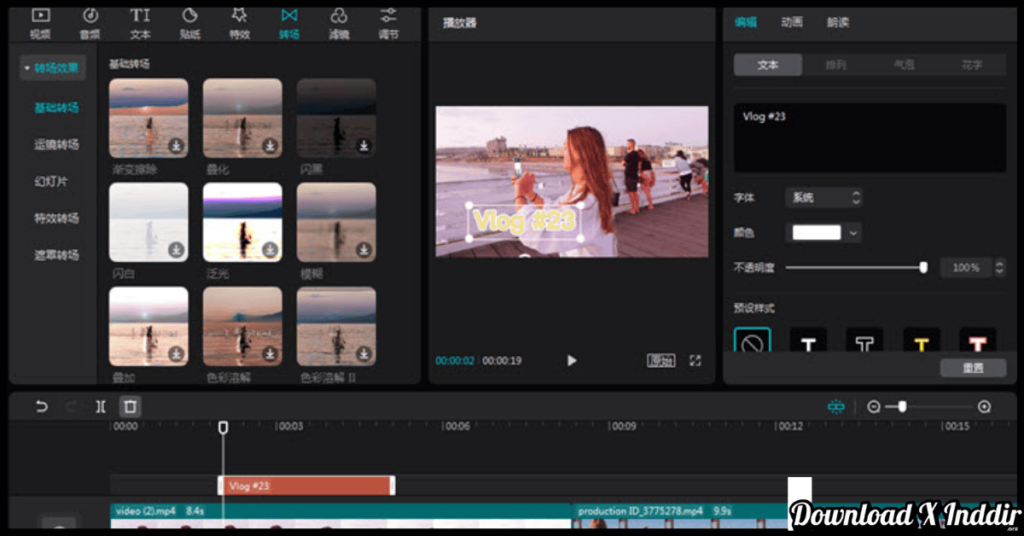Click the 100% opacity value field
This screenshot has height=536, width=1024.
[965, 268]
